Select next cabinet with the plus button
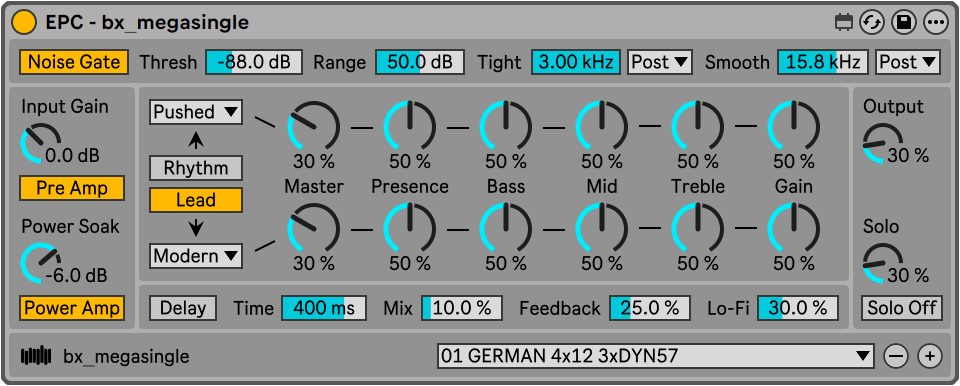Image resolution: width=960 pixels, height=386 pixels. coord(929,356)
